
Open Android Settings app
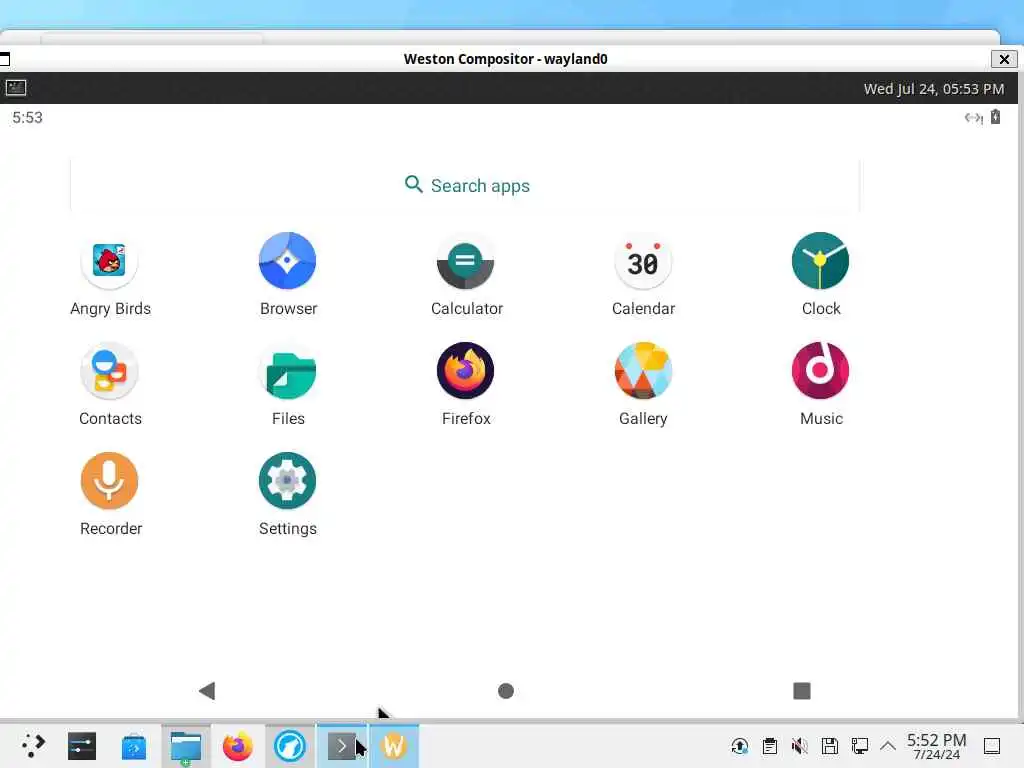pos(287,481)
